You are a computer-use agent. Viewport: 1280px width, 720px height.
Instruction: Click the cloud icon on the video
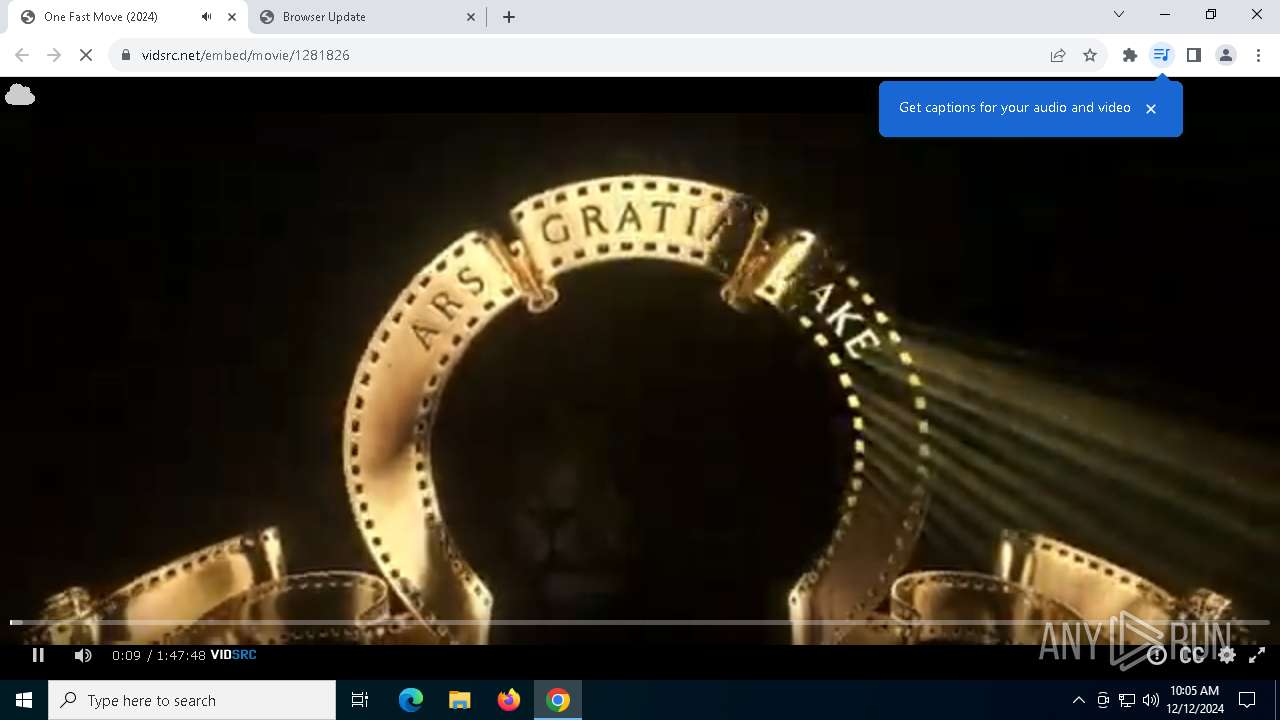click(x=20, y=95)
